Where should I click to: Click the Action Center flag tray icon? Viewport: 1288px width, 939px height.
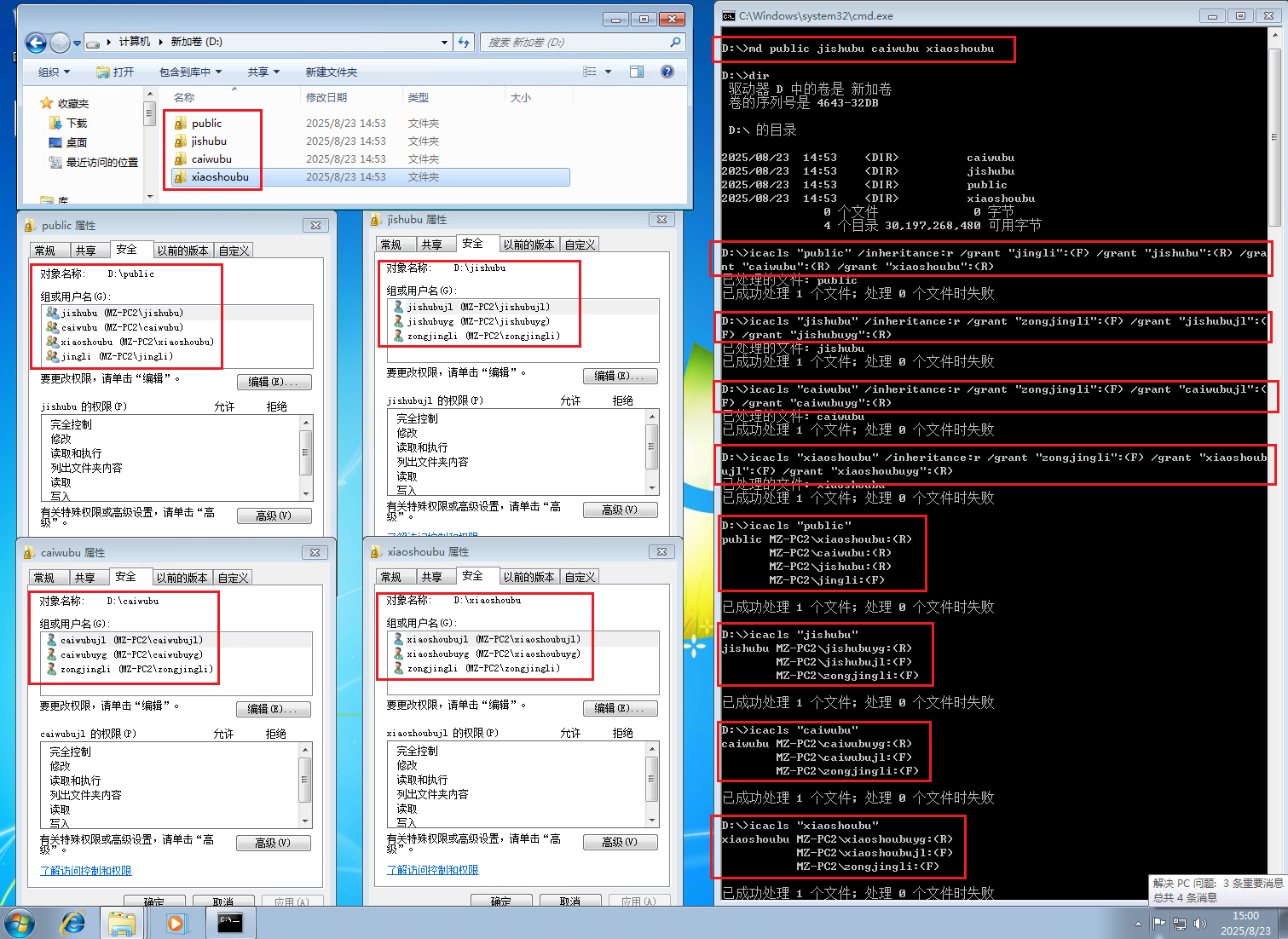tap(1158, 923)
